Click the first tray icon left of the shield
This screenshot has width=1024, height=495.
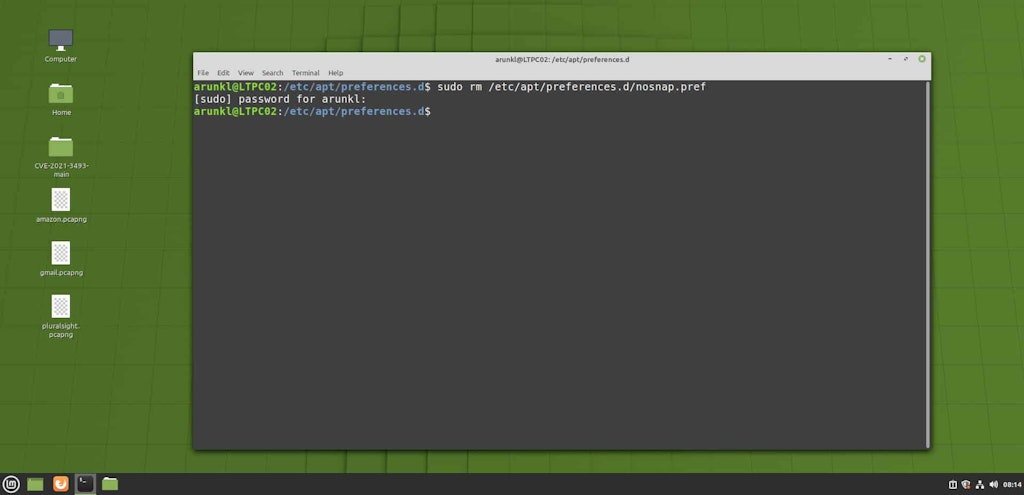(952, 485)
